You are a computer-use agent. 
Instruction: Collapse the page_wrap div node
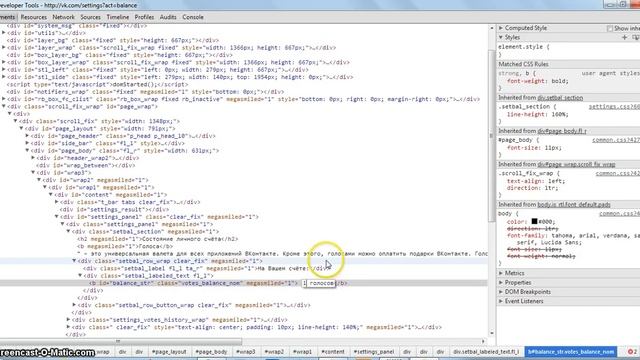click(x=4, y=107)
